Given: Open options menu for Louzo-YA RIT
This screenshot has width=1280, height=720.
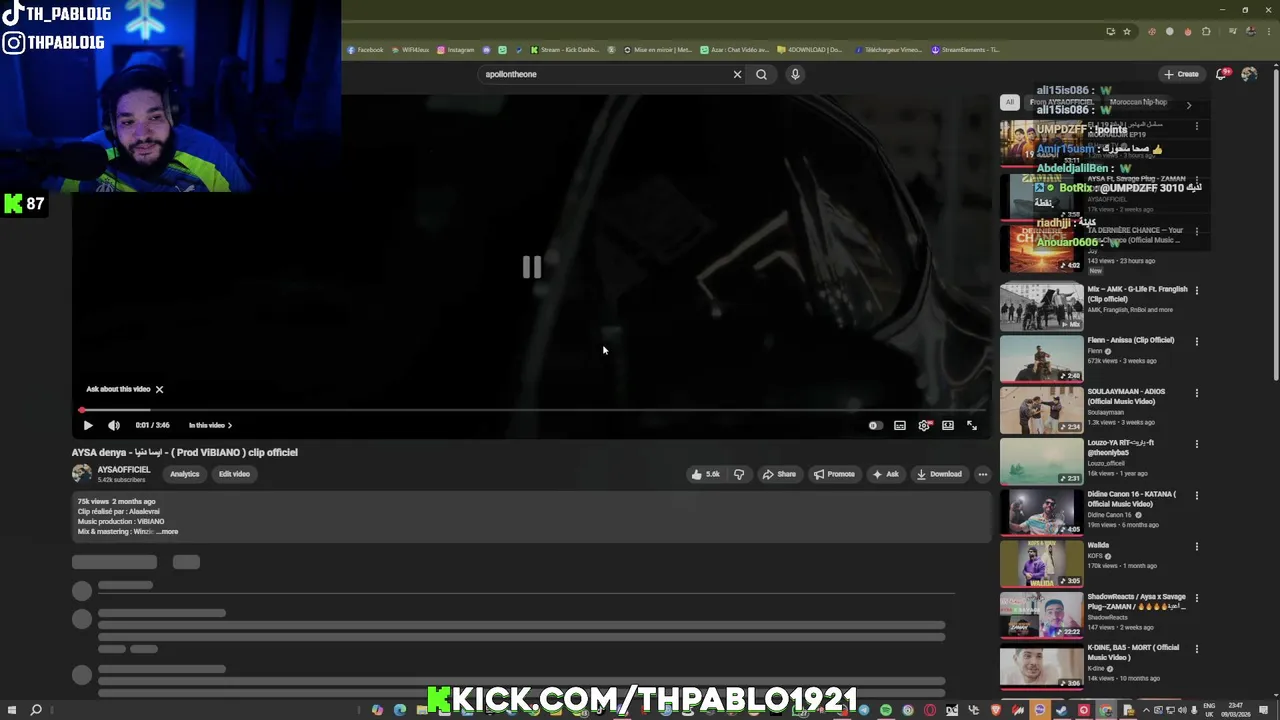Looking at the screenshot, I should 1197,444.
